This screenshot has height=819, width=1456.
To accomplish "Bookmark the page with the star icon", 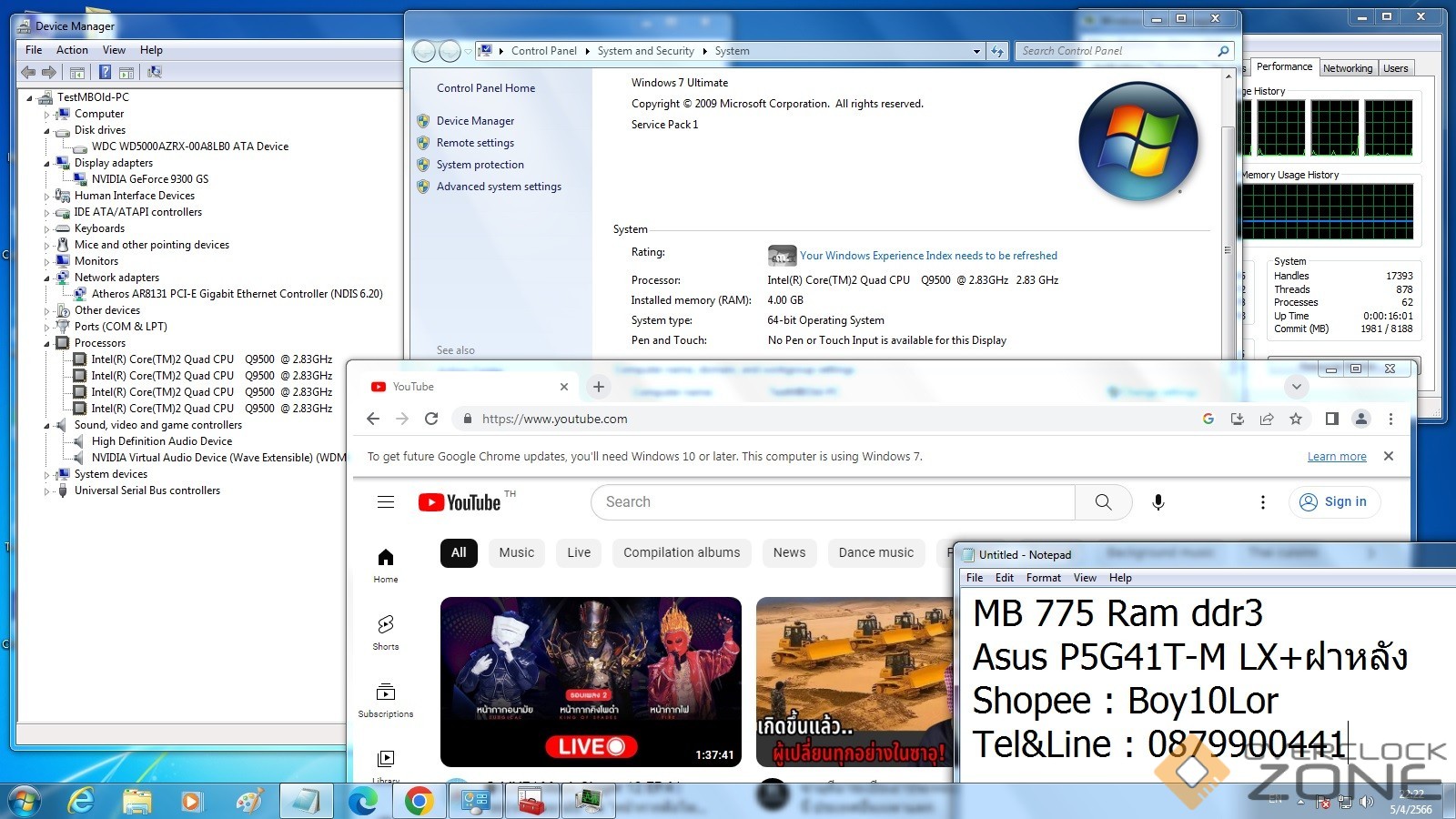I will [1296, 419].
